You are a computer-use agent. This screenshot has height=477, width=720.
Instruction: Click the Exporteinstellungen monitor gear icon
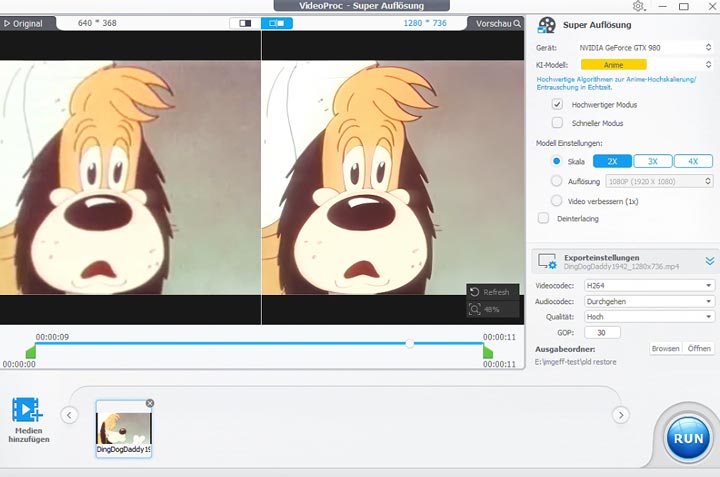coord(547,261)
